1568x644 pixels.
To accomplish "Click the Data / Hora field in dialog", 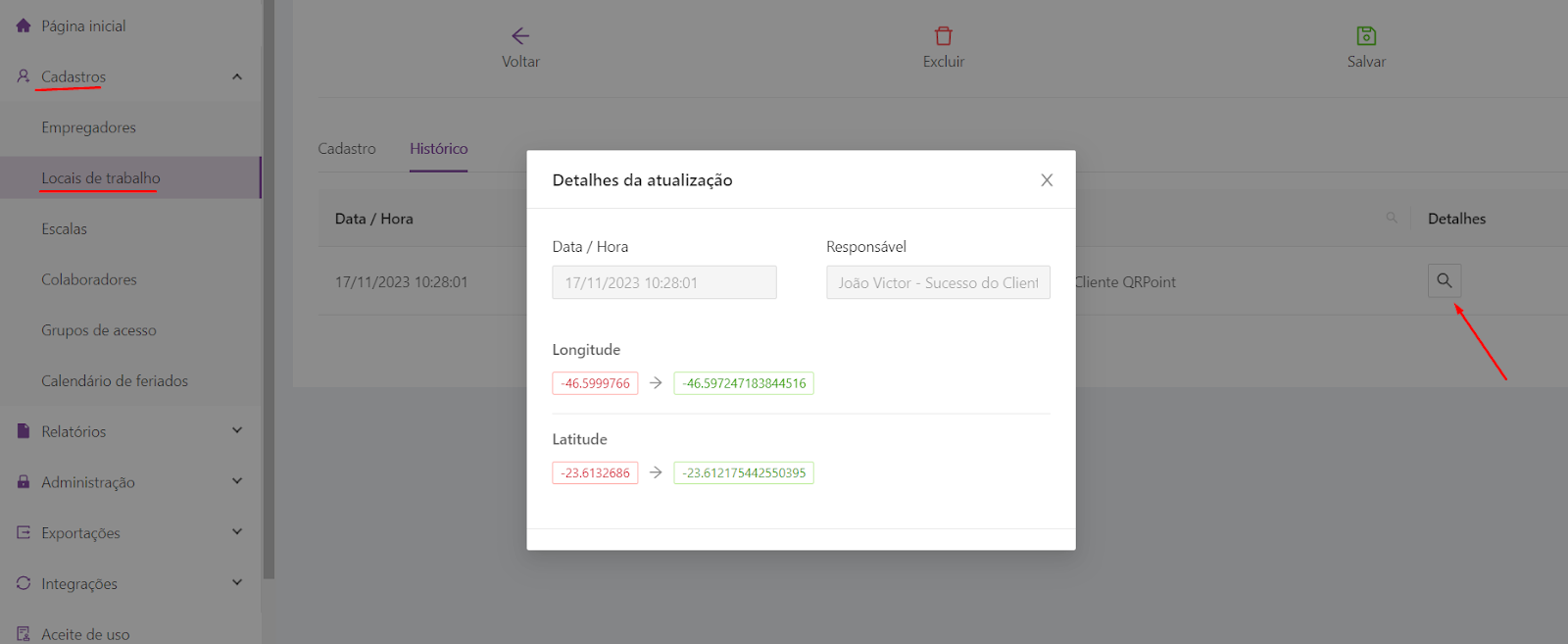I will (x=663, y=282).
